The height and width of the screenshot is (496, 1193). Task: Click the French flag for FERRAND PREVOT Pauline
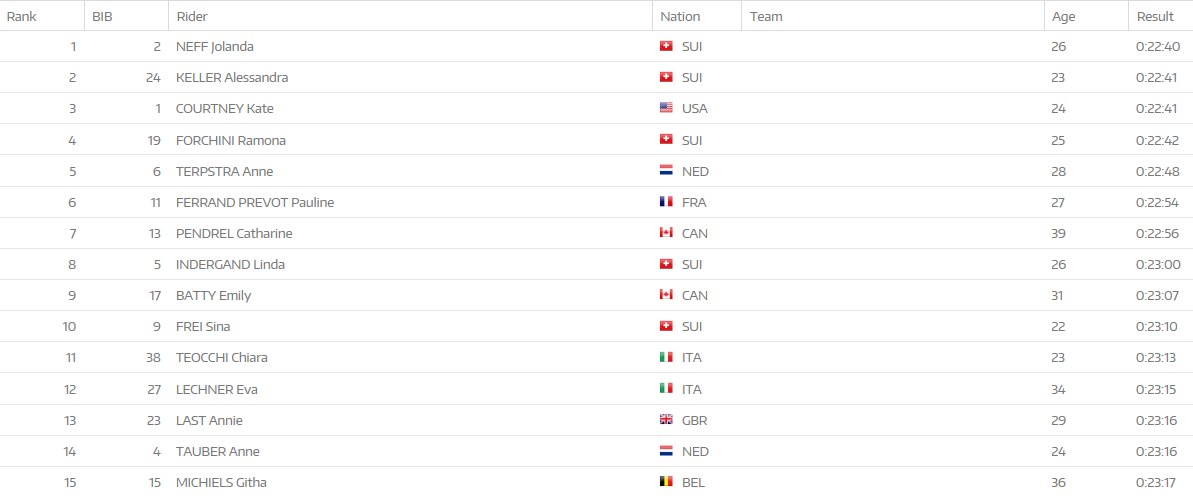(x=666, y=202)
